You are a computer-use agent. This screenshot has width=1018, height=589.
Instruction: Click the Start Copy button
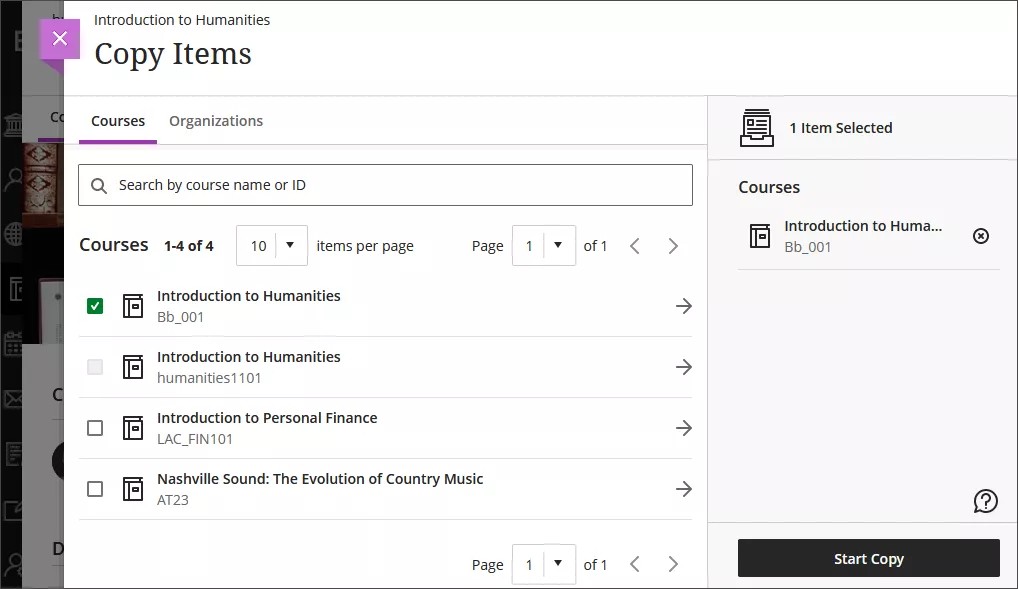point(868,558)
